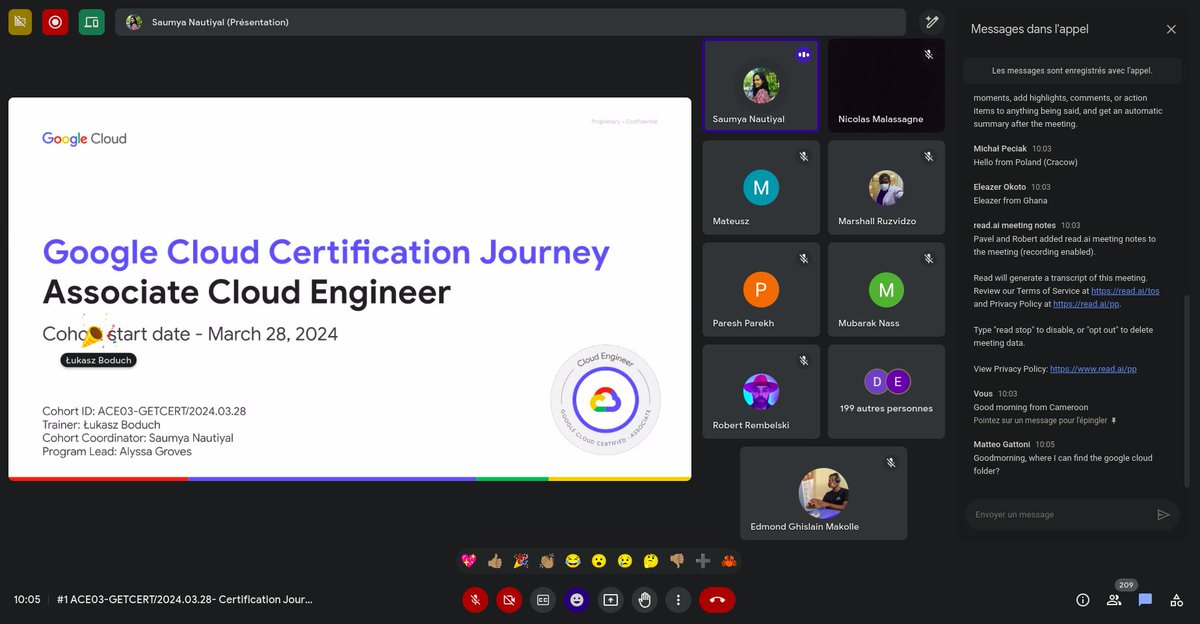Click the Łukasz Boduch cursor label on slide

[98, 360]
